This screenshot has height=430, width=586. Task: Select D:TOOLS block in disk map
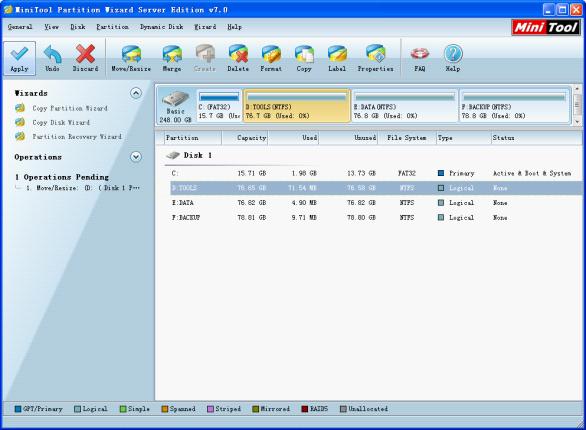[x=297, y=106]
